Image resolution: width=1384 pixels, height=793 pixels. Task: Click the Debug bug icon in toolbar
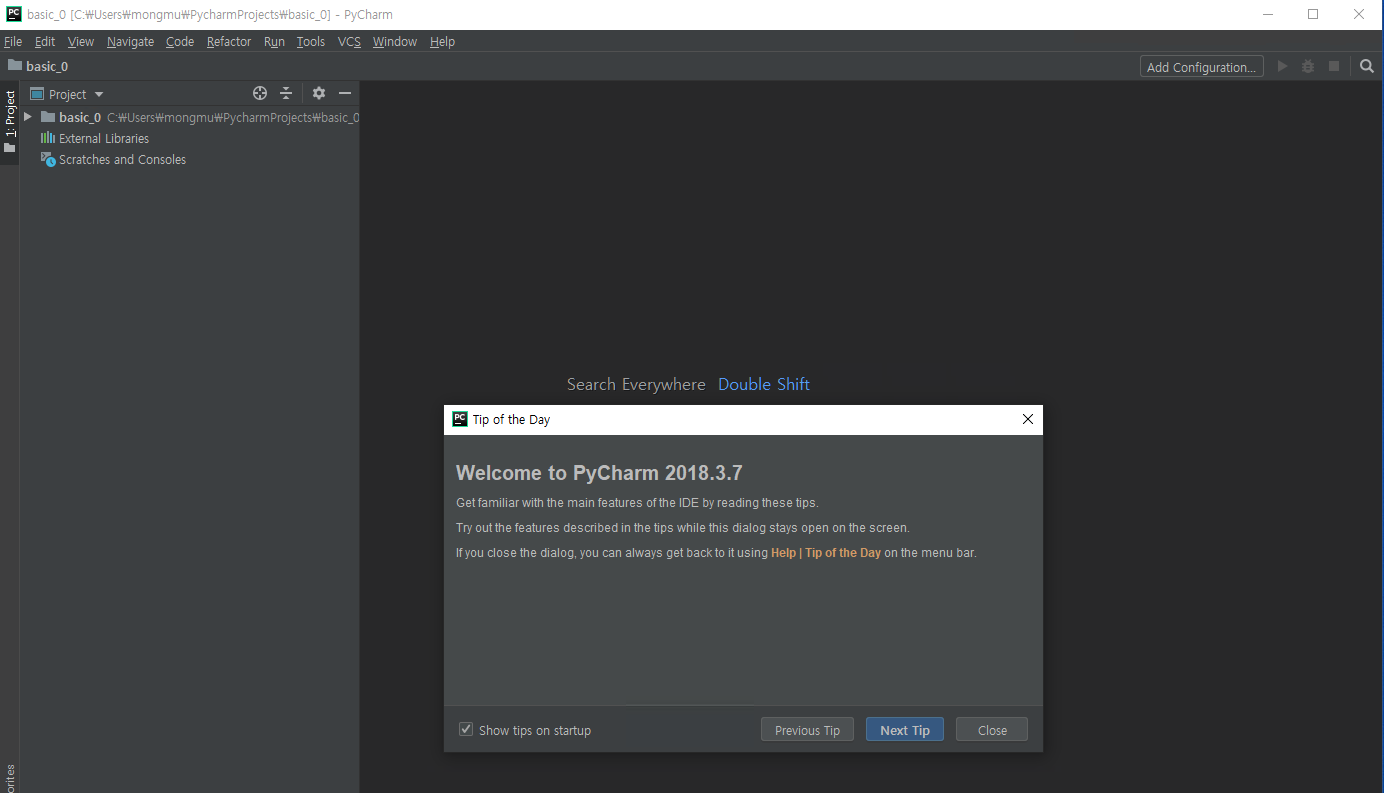tap(1308, 66)
